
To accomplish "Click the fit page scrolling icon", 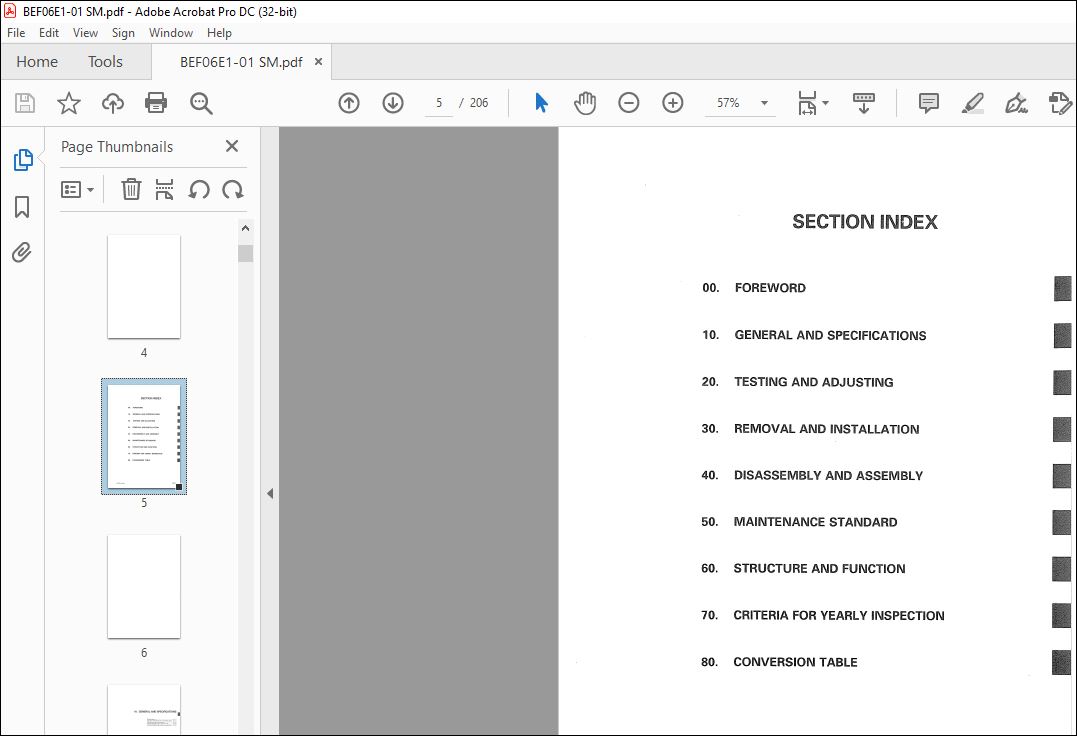I will pyautogui.click(x=807, y=103).
